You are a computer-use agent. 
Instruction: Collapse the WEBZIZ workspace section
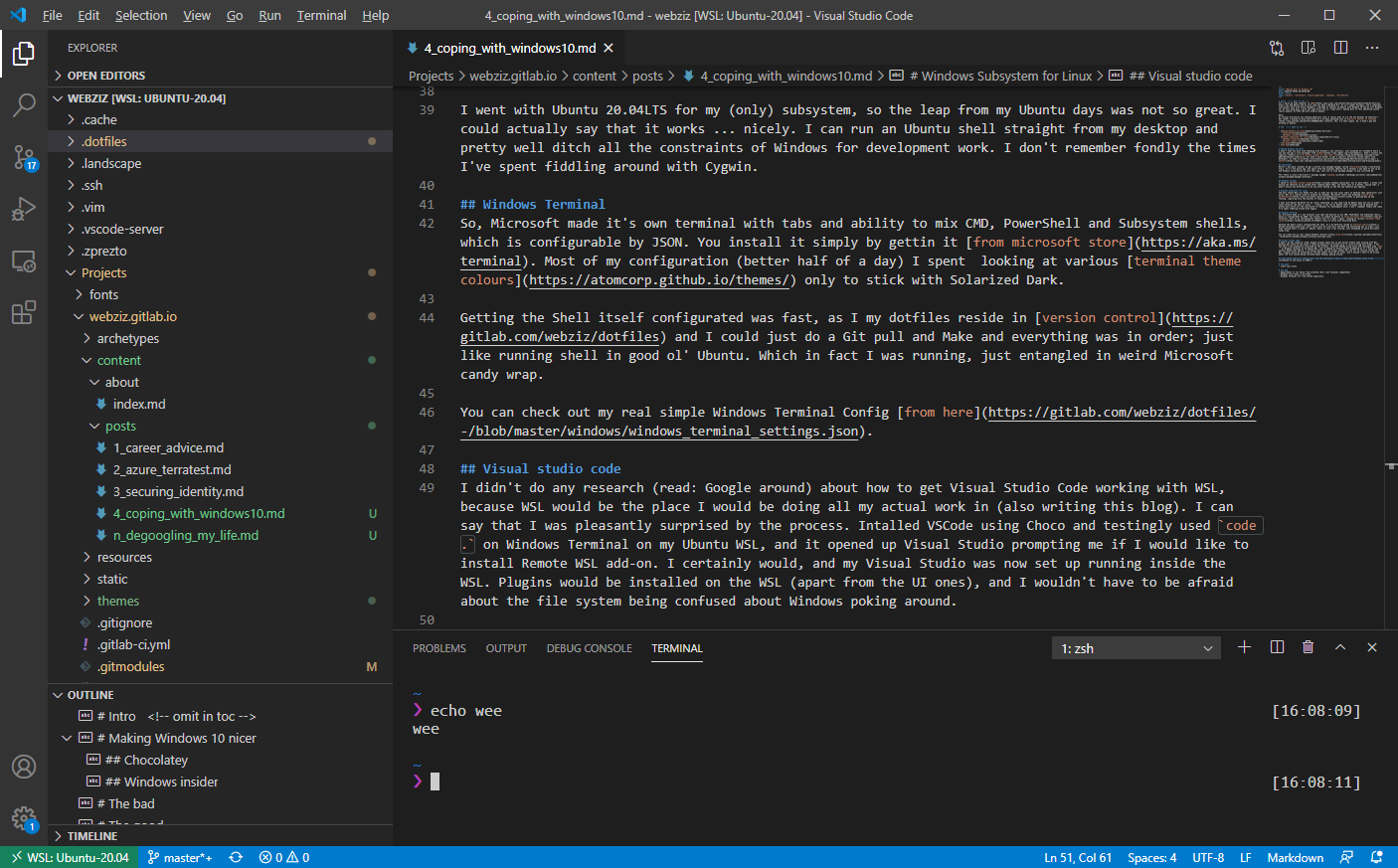pyautogui.click(x=220, y=98)
